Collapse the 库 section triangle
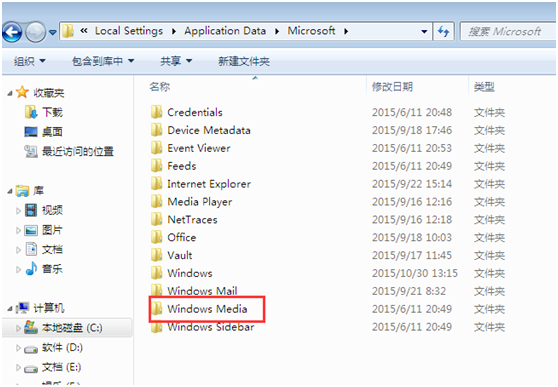This screenshot has width=558, height=387. point(10,192)
